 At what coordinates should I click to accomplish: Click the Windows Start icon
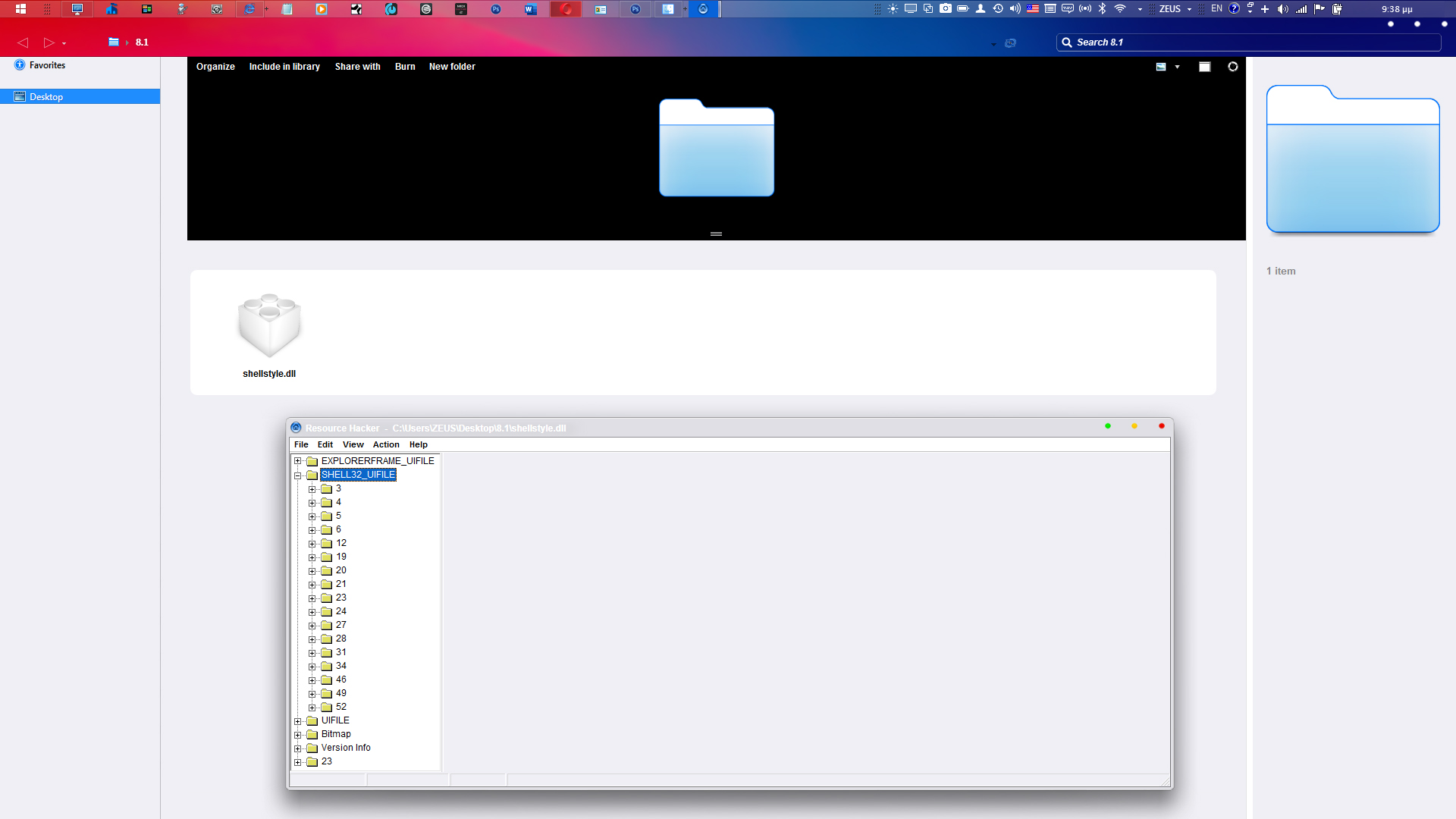pyautogui.click(x=20, y=9)
